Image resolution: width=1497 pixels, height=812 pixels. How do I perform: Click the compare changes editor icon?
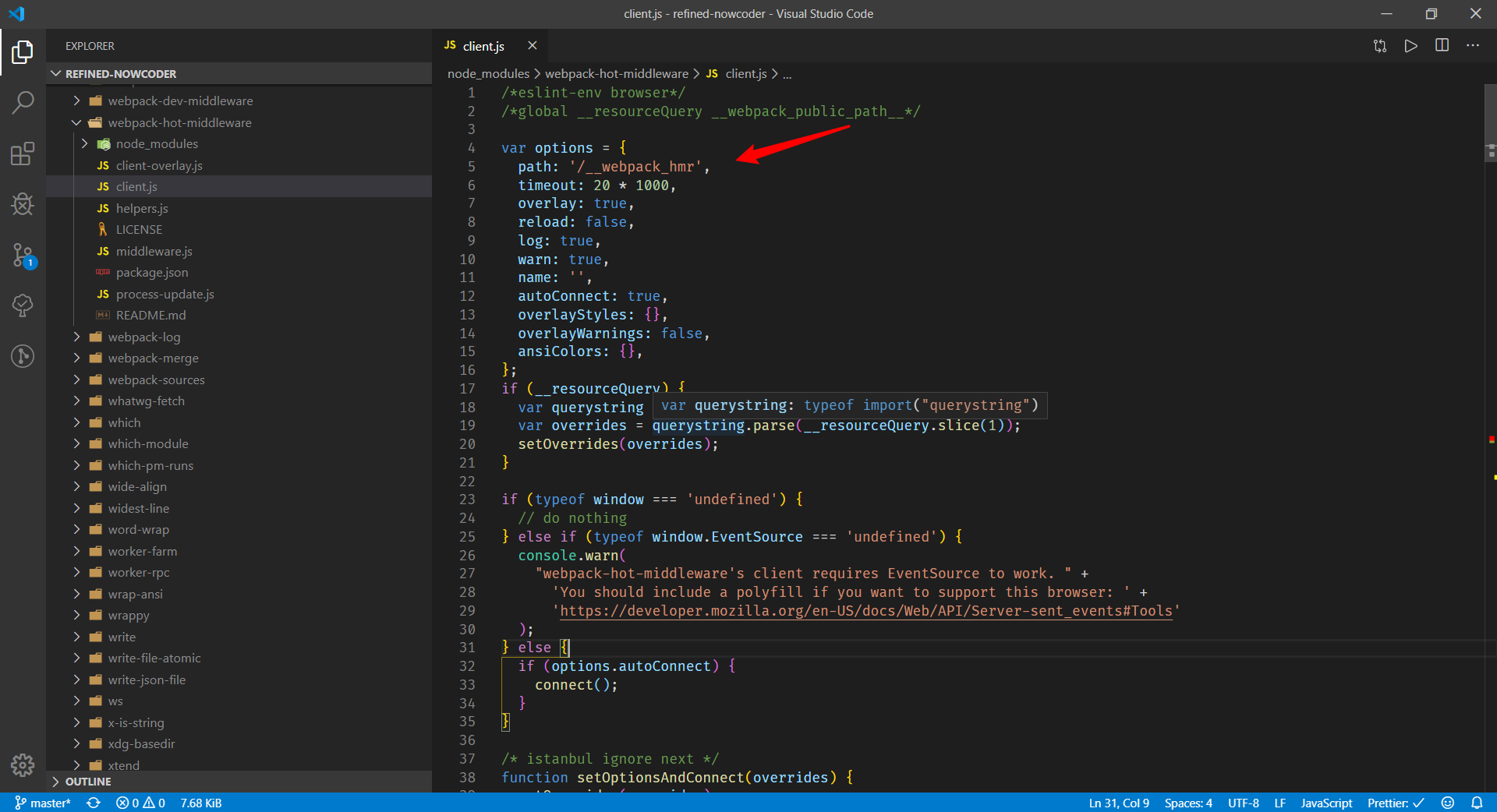[x=1380, y=46]
